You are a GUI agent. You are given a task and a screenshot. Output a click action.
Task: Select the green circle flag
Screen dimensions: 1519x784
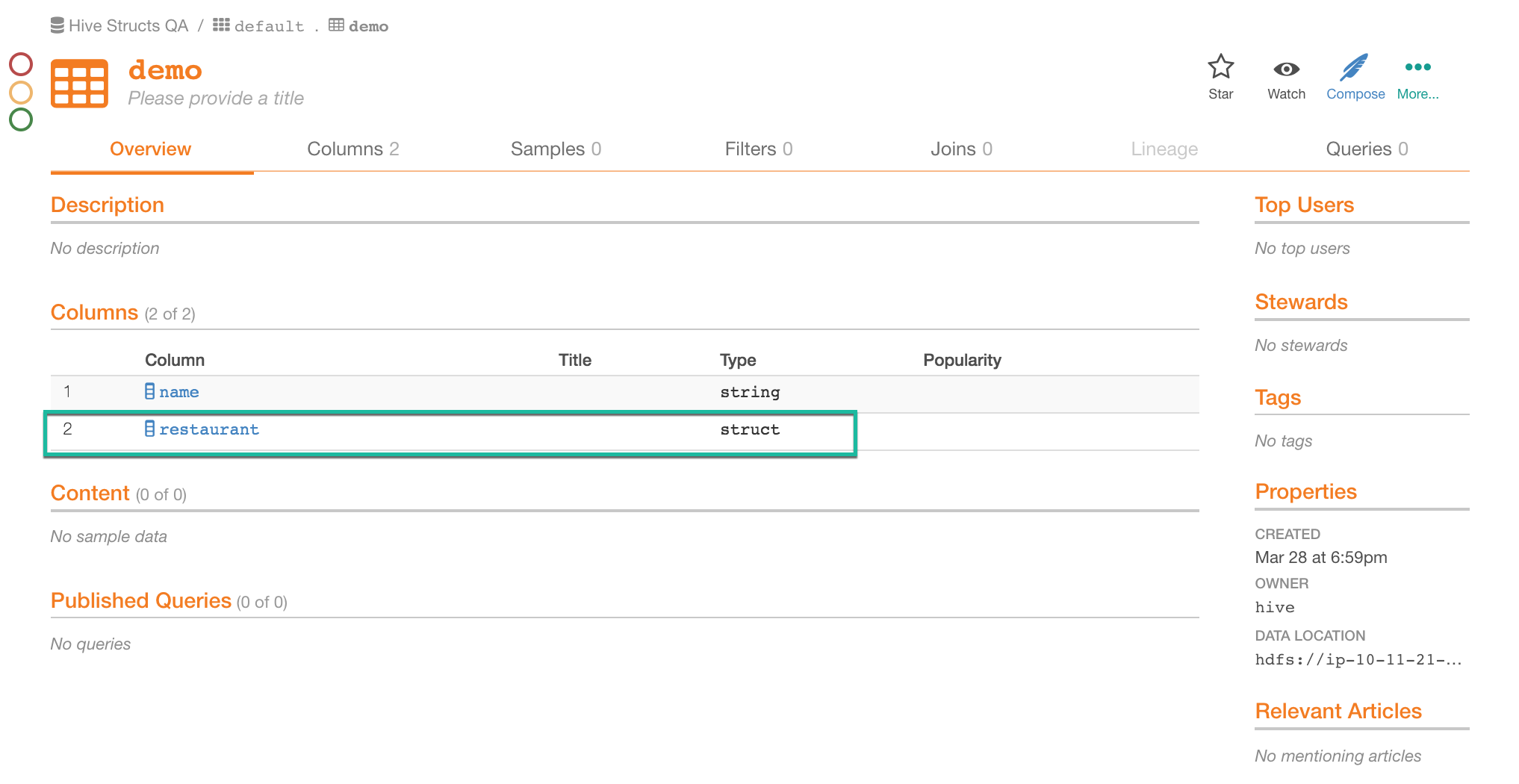(21, 119)
